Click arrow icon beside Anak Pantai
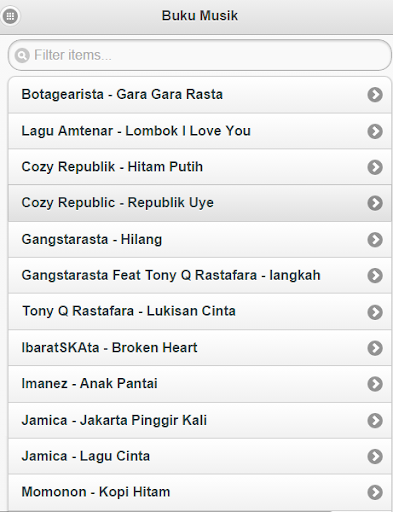The image size is (393, 512). (x=375, y=384)
